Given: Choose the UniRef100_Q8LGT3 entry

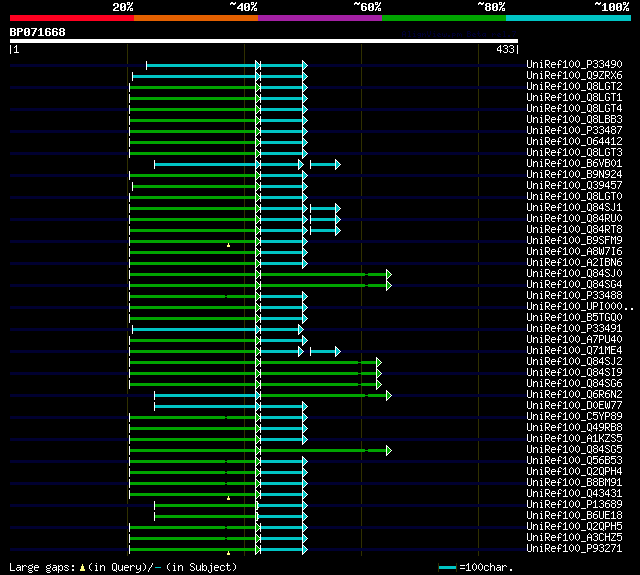Looking at the screenshot, I should point(574,152).
